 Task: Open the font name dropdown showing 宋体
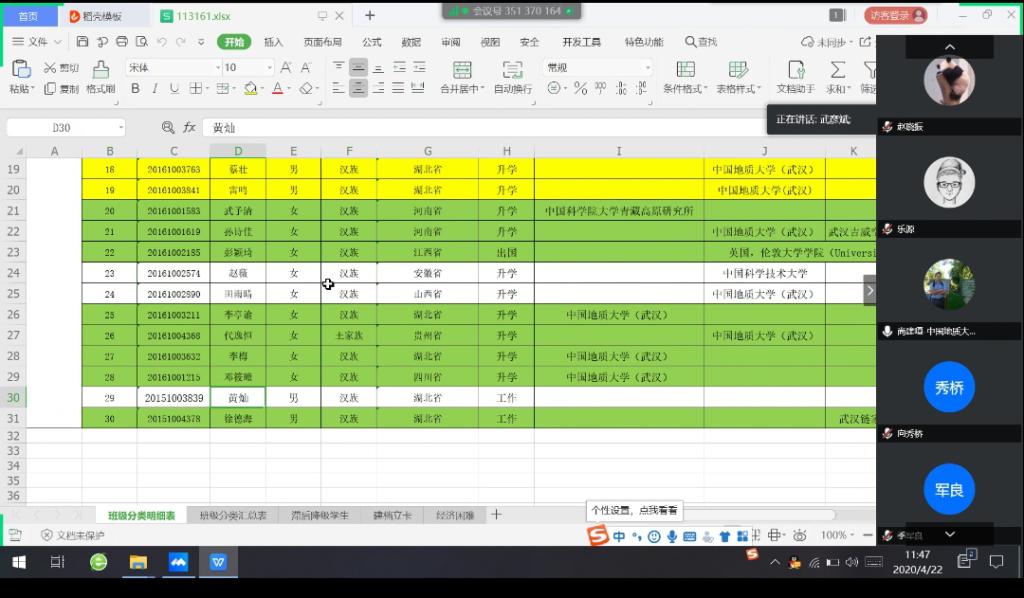170,68
